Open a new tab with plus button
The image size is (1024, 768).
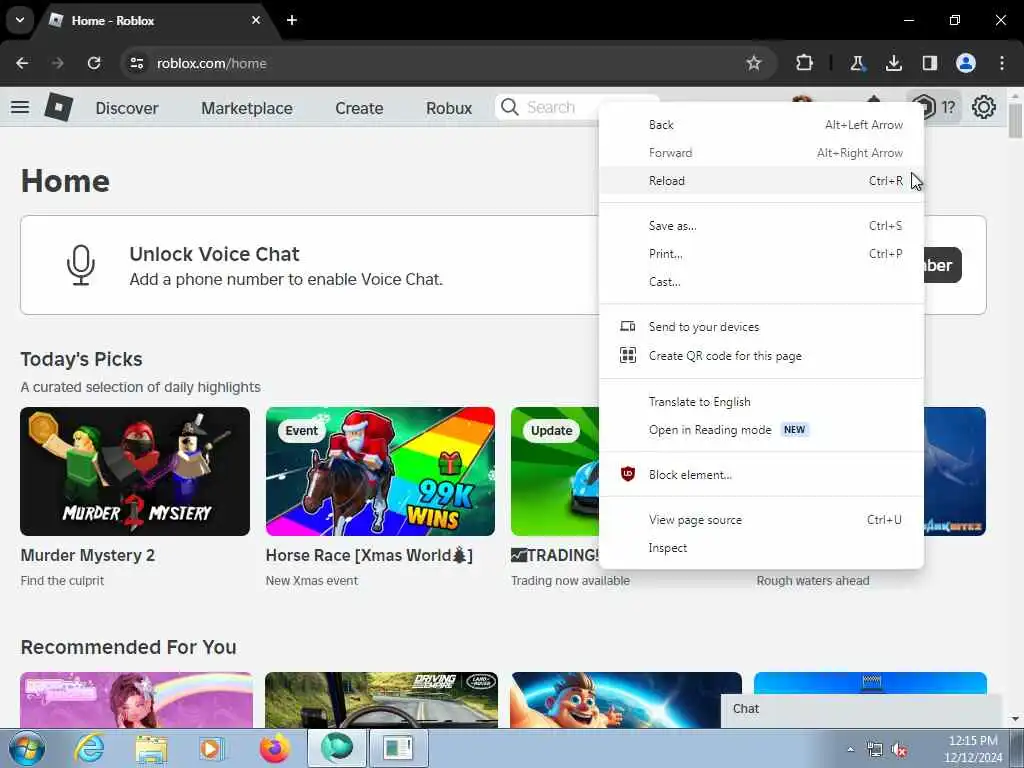click(292, 20)
